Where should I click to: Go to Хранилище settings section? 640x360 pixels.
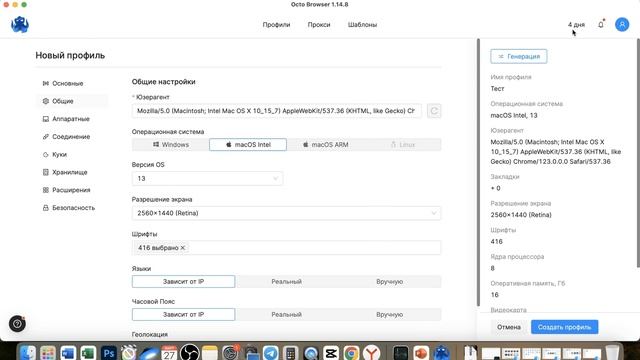click(x=72, y=172)
